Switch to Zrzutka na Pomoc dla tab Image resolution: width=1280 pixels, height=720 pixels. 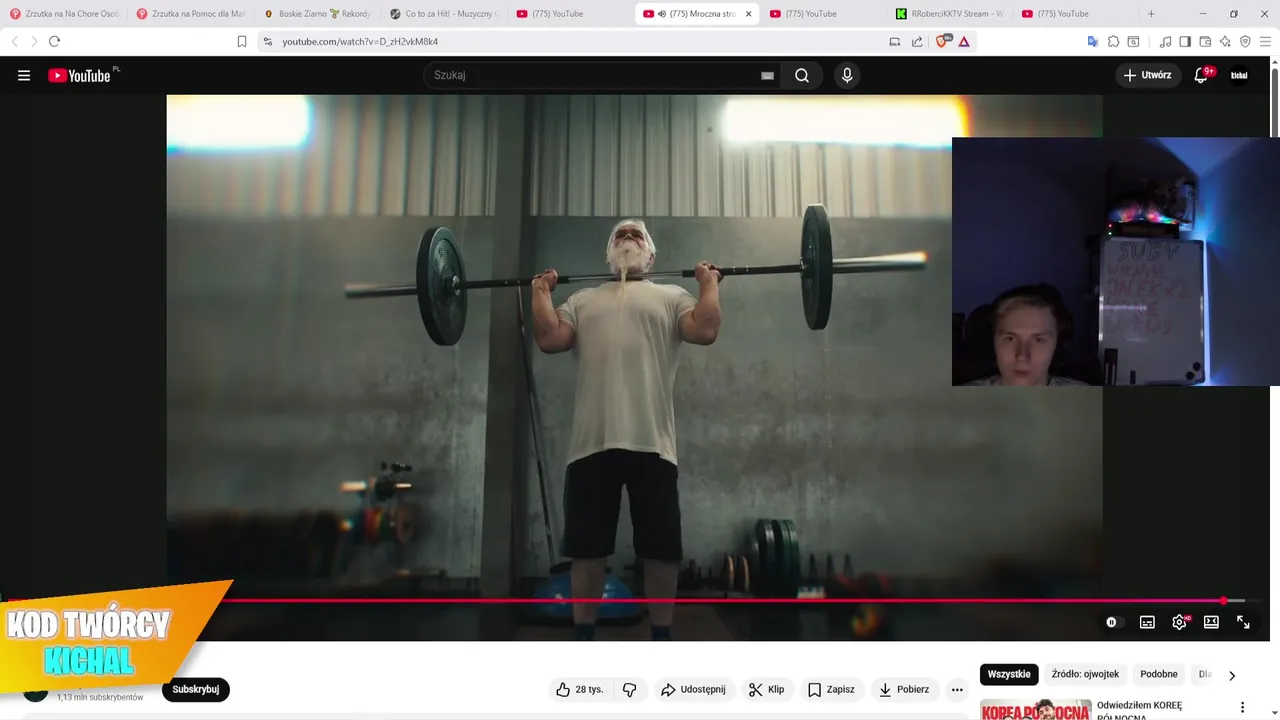click(190, 14)
